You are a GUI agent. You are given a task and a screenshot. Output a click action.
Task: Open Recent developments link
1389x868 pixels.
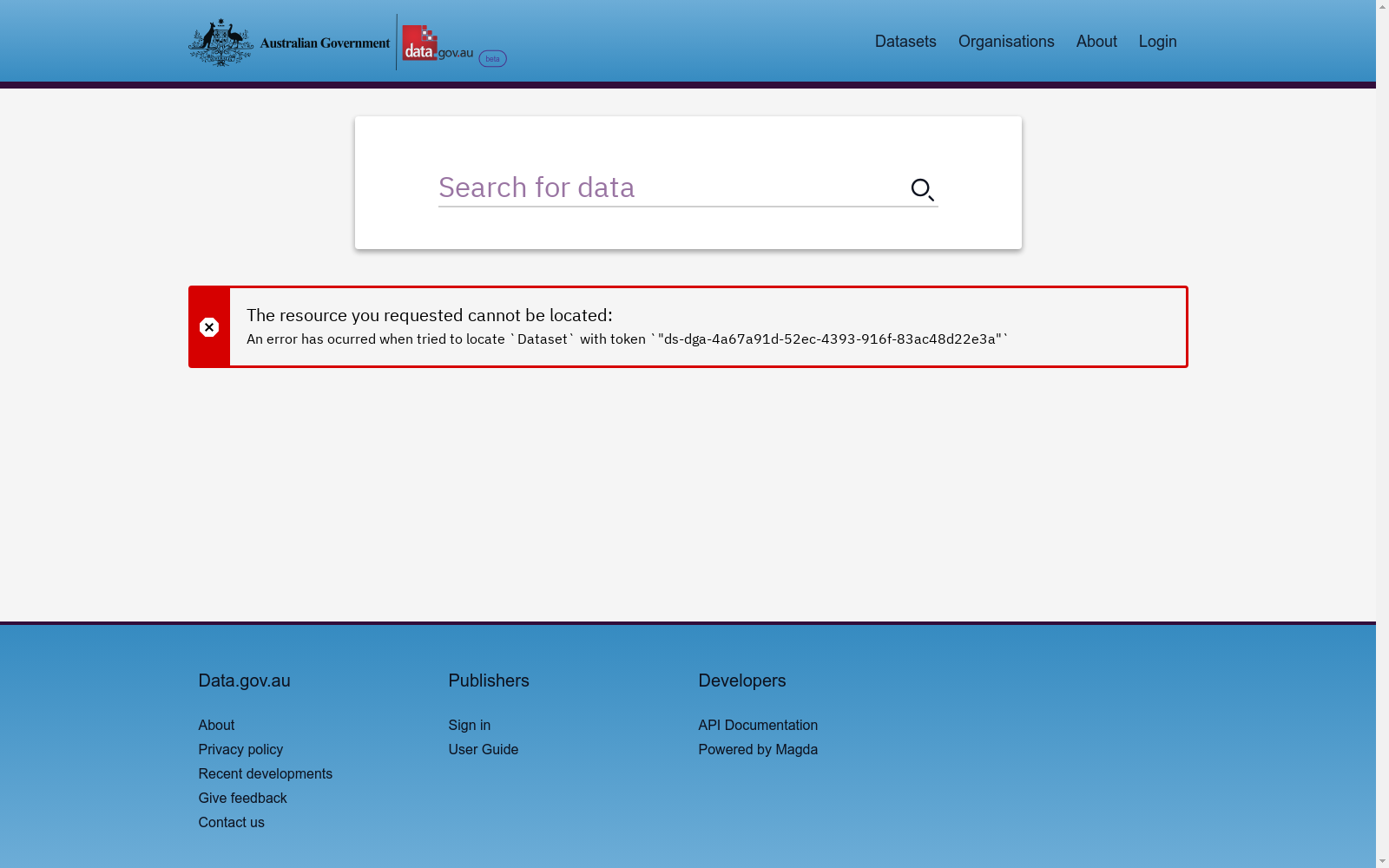coord(265,773)
